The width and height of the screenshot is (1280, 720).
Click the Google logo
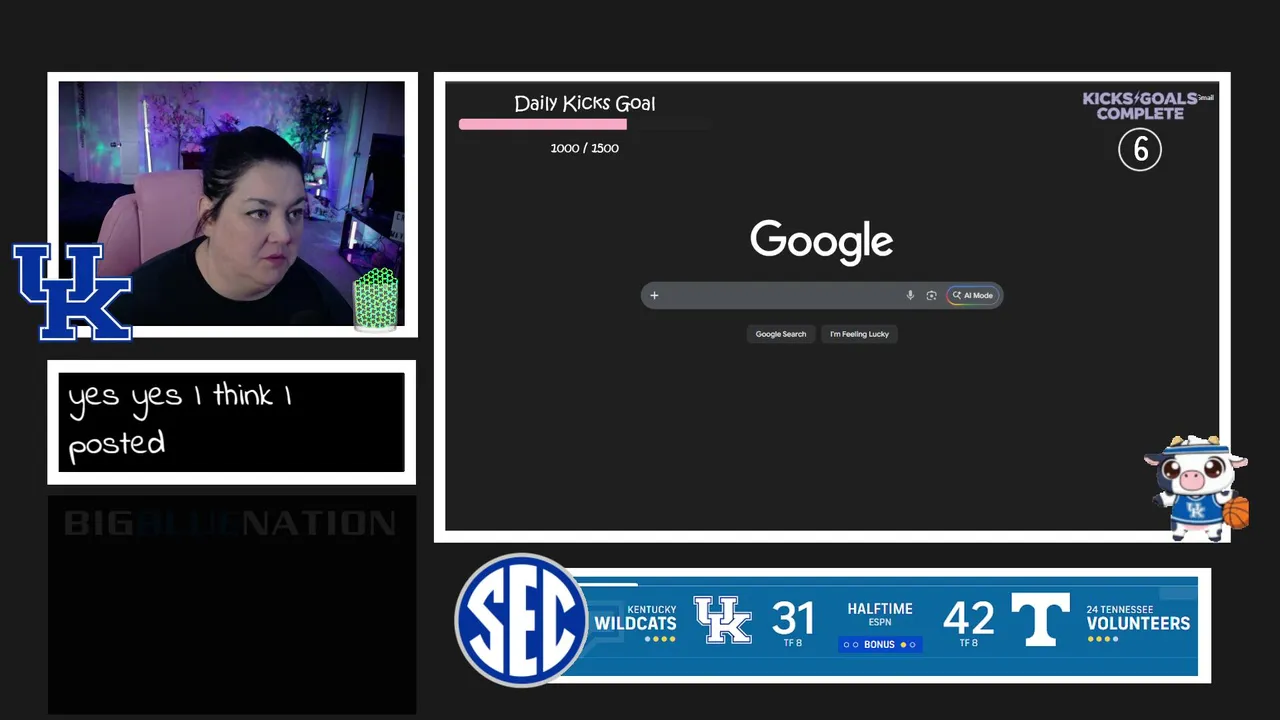point(821,241)
